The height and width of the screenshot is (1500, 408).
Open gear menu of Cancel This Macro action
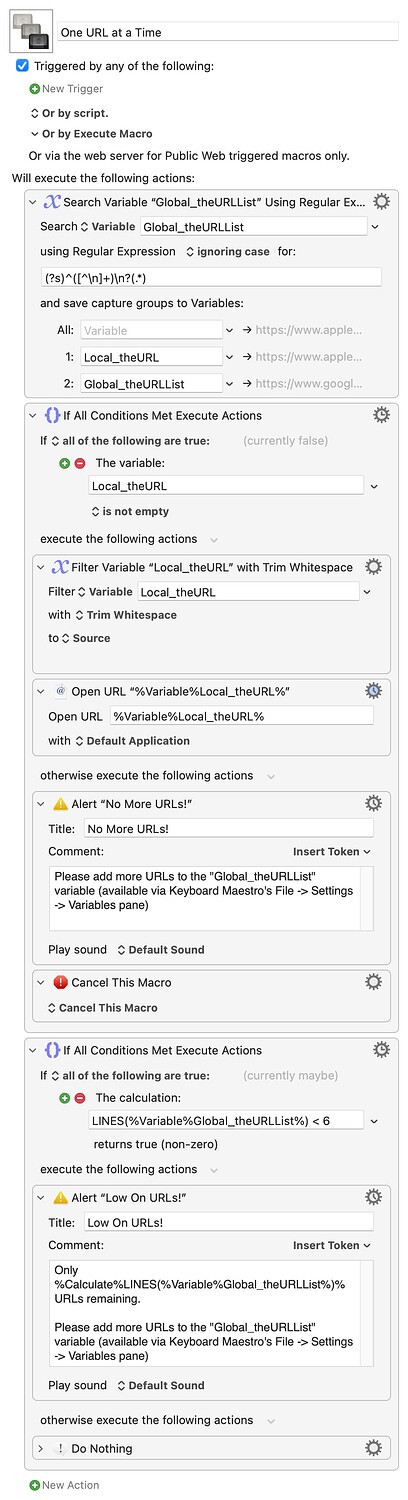point(373,982)
